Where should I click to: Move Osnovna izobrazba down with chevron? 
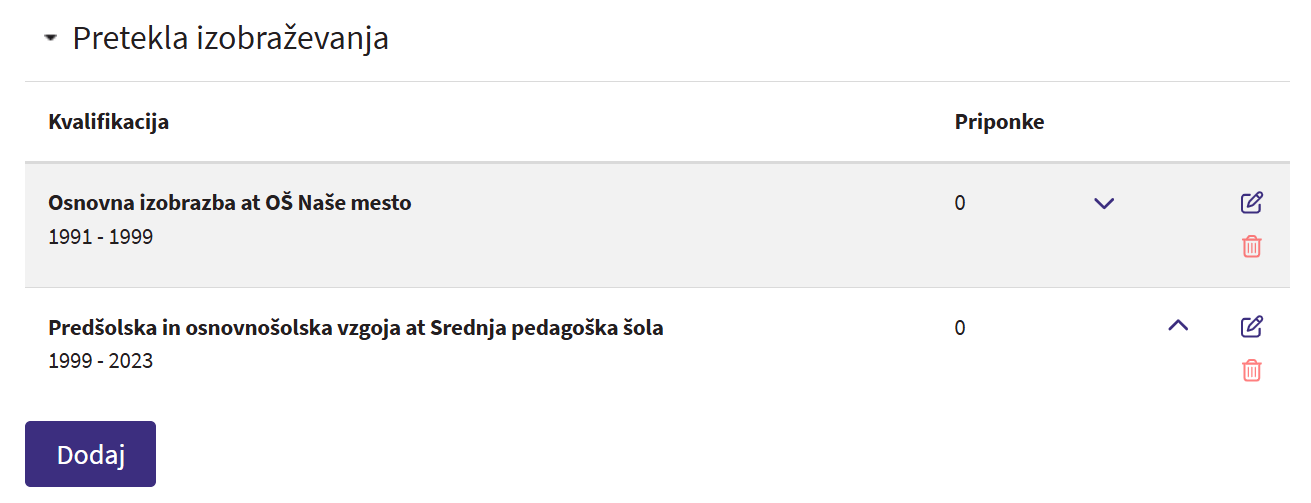(1104, 204)
